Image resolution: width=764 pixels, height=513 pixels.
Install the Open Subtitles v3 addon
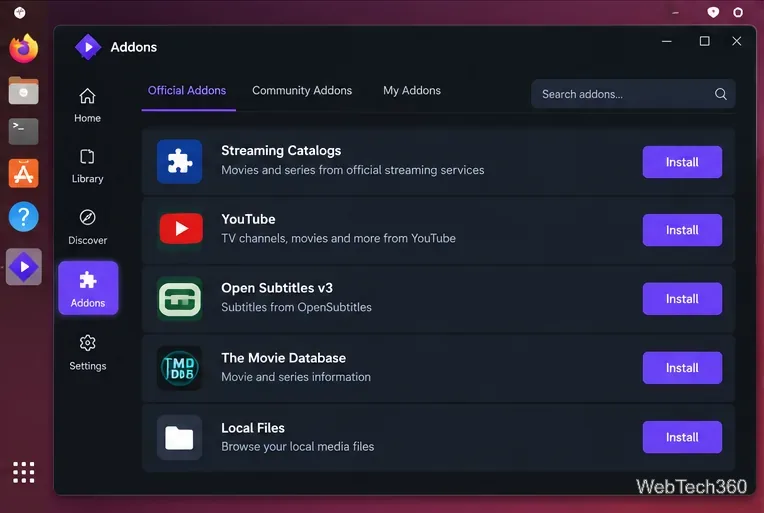pyautogui.click(x=682, y=299)
